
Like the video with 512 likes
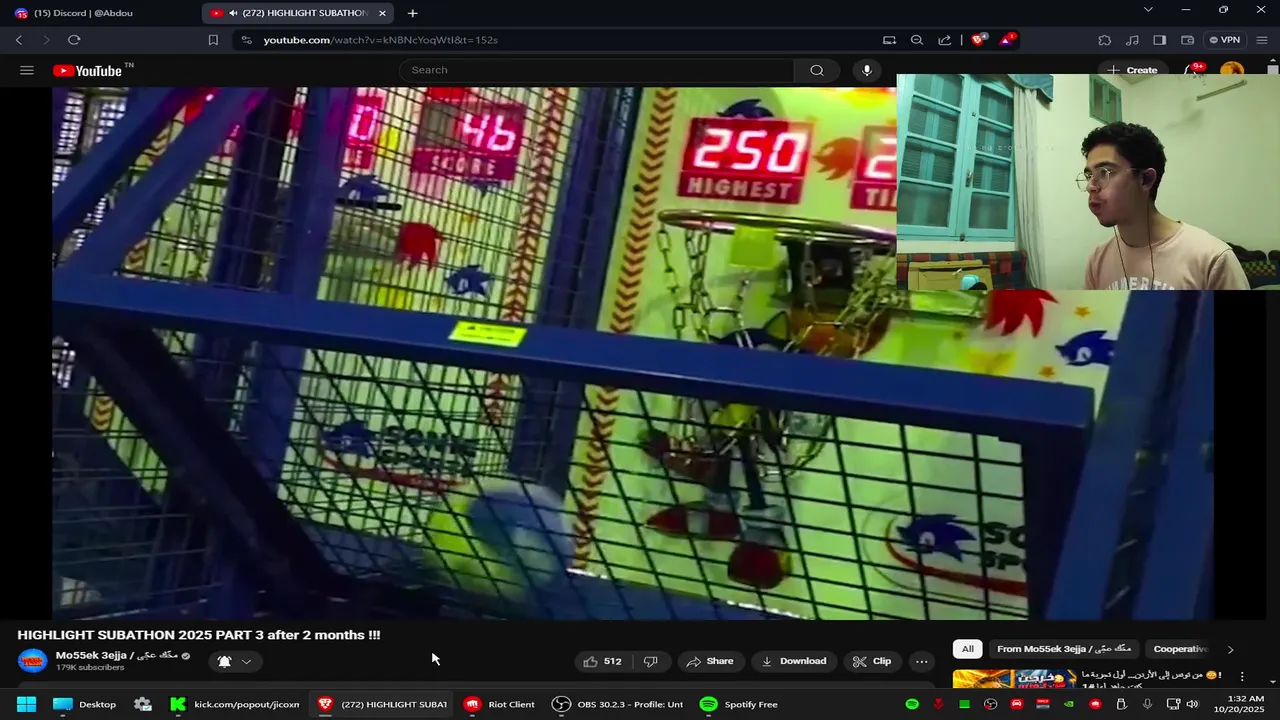point(603,661)
